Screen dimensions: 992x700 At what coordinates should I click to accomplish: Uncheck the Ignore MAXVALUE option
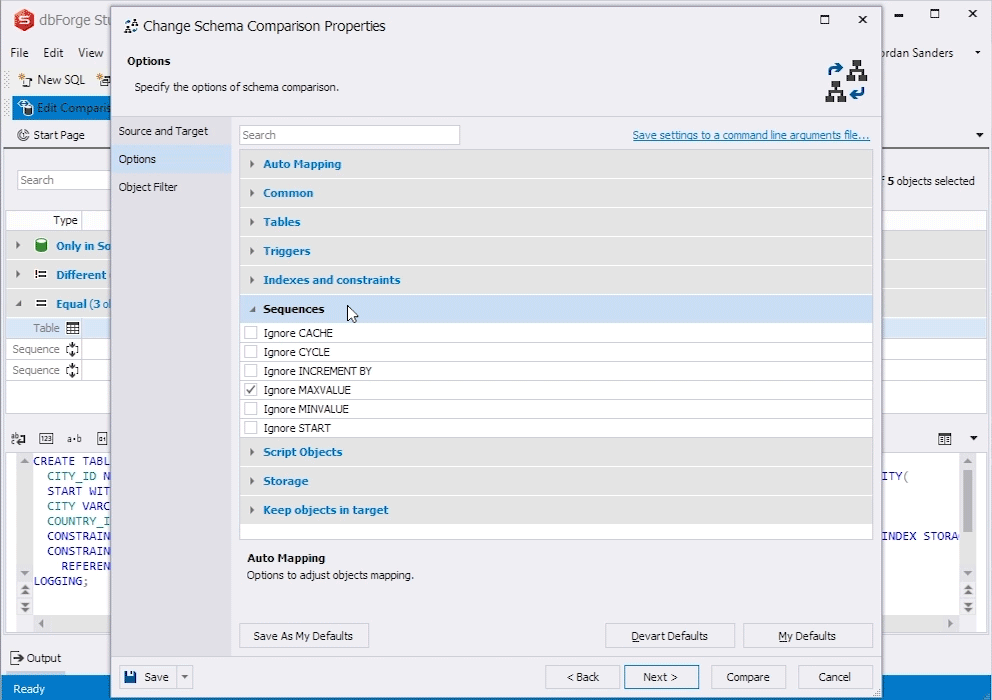point(251,390)
